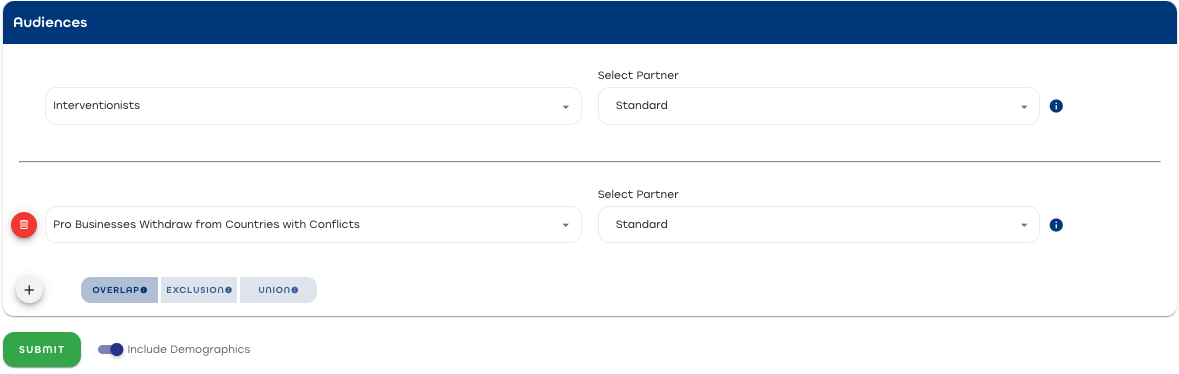Click the small info icon on Exclusion
Viewport: 1179px width, 374px height.
pyautogui.click(x=228, y=290)
